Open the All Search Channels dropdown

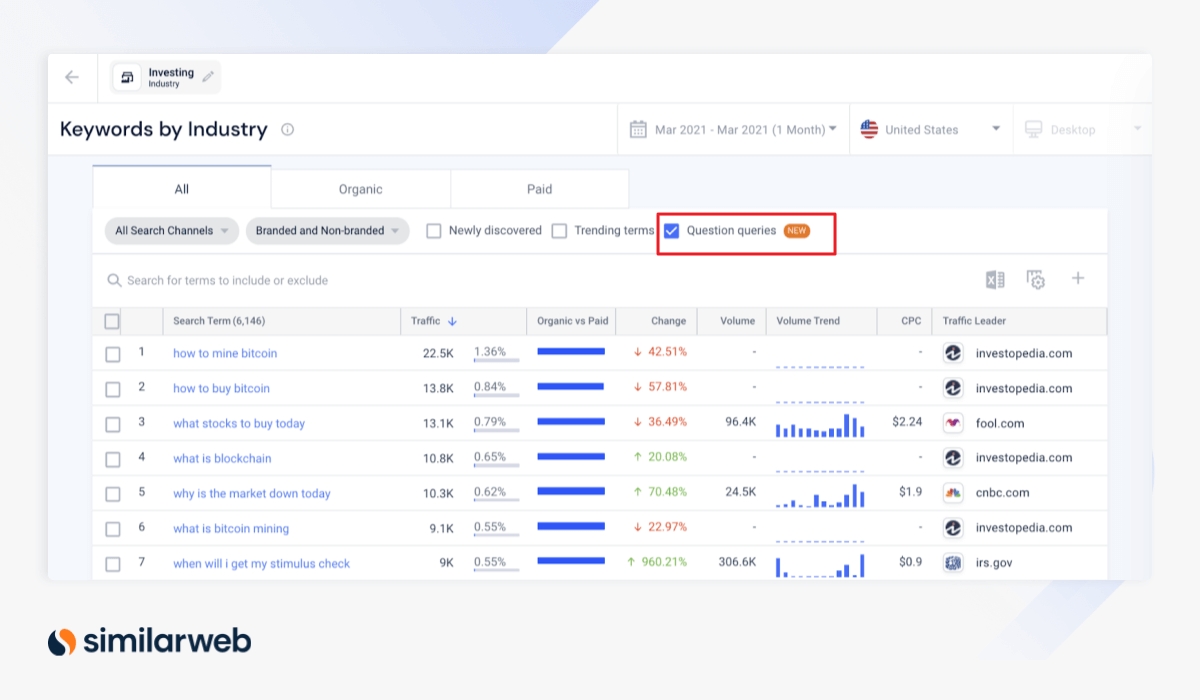(171, 230)
